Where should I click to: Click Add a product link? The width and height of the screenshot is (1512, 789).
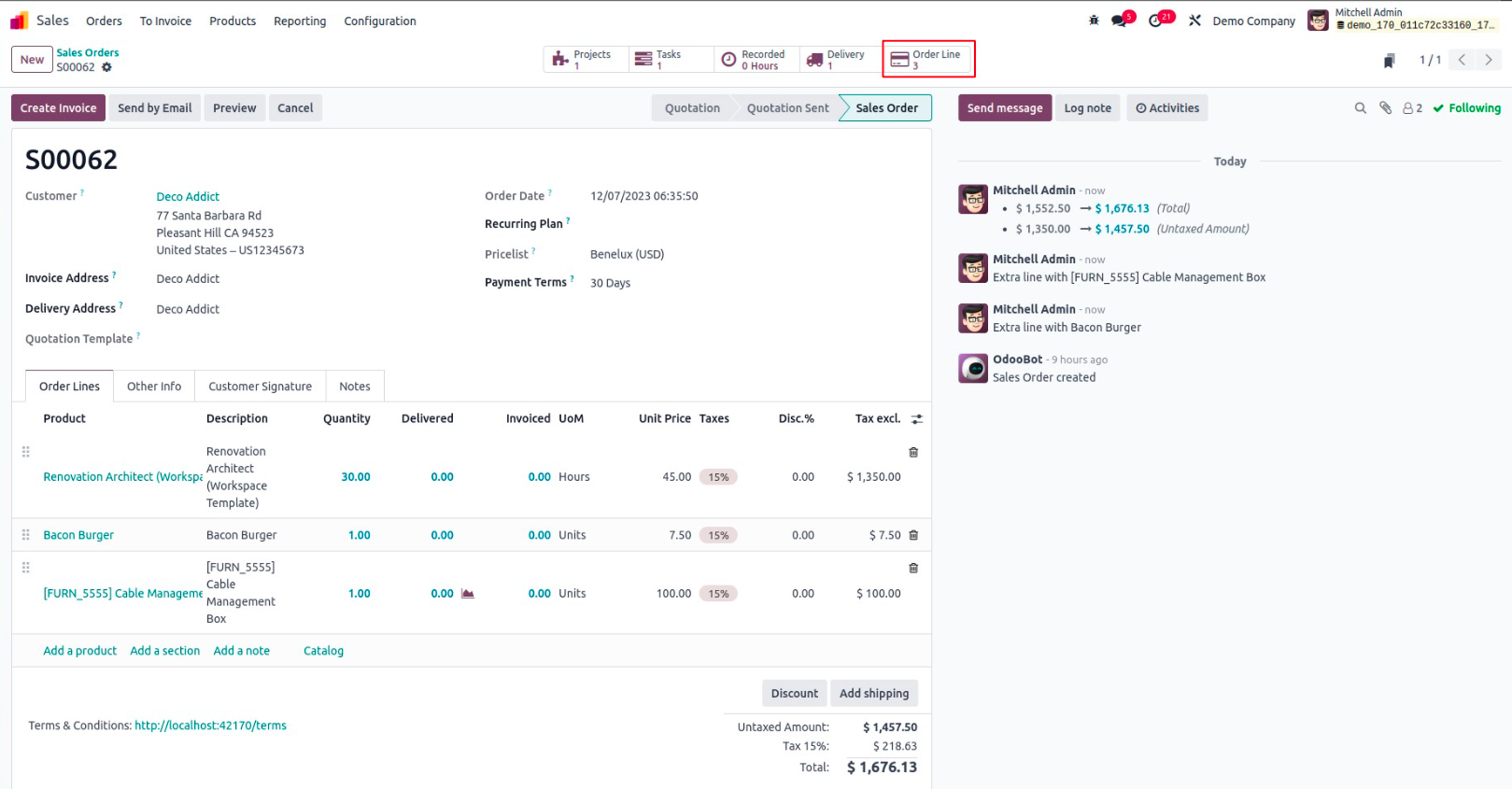point(80,651)
